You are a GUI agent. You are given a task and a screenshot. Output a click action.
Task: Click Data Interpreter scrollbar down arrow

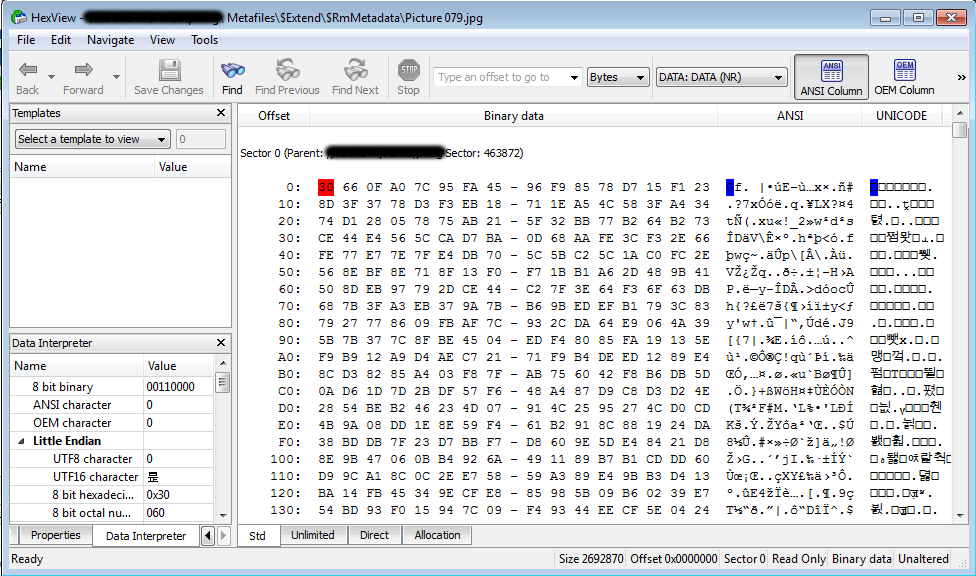tap(223, 516)
